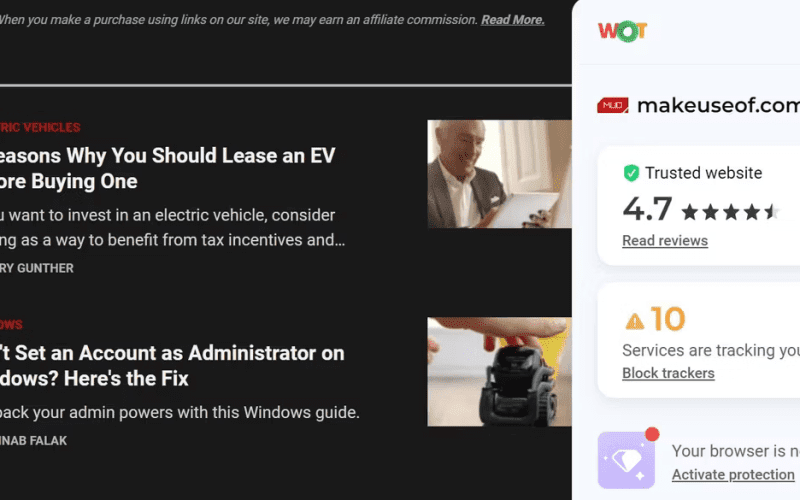The height and width of the screenshot is (500, 800).
Task: Click the 4.7 star rating stars
Action: 730,211
